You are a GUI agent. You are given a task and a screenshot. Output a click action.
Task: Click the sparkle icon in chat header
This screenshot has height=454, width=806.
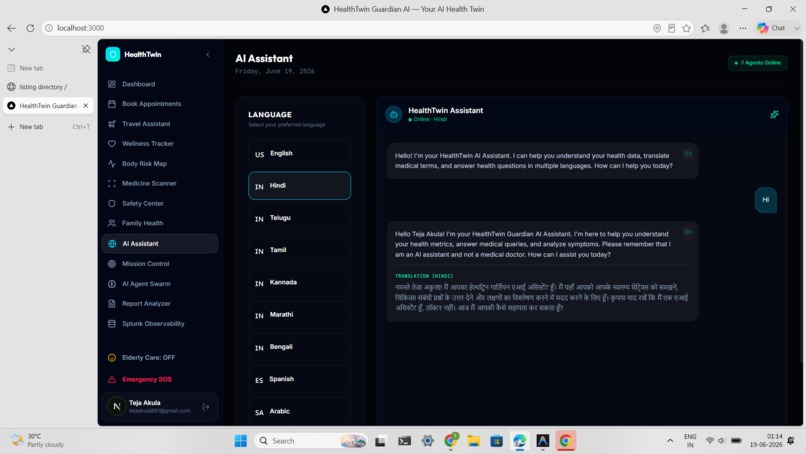(x=774, y=114)
